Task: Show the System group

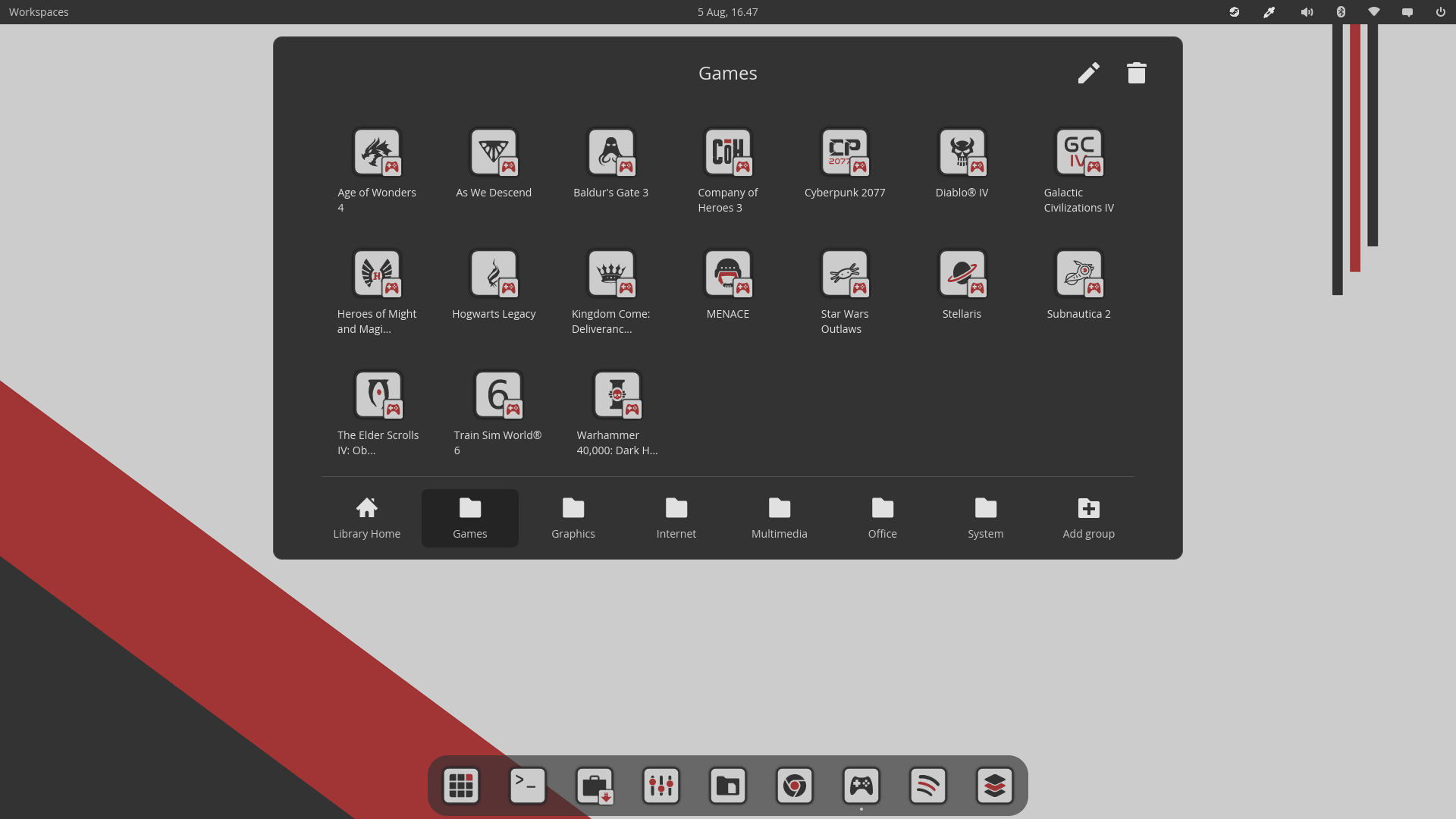Action: coord(986,518)
